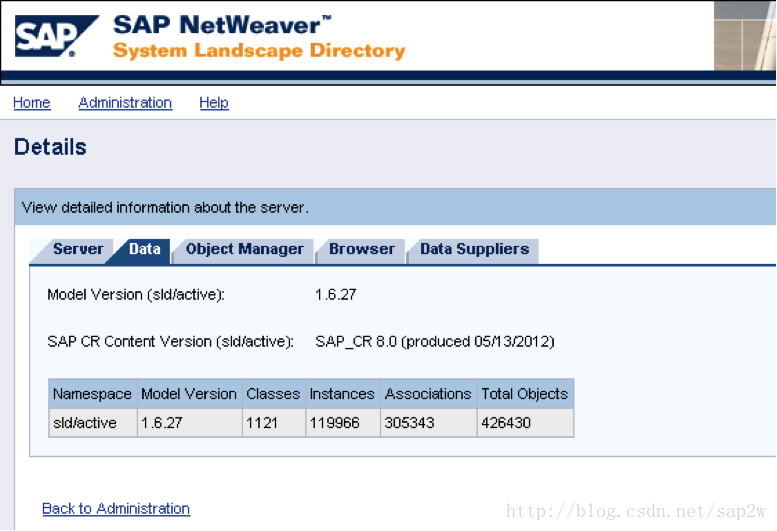
Task: Click the Namespace column header
Action: 93,394
